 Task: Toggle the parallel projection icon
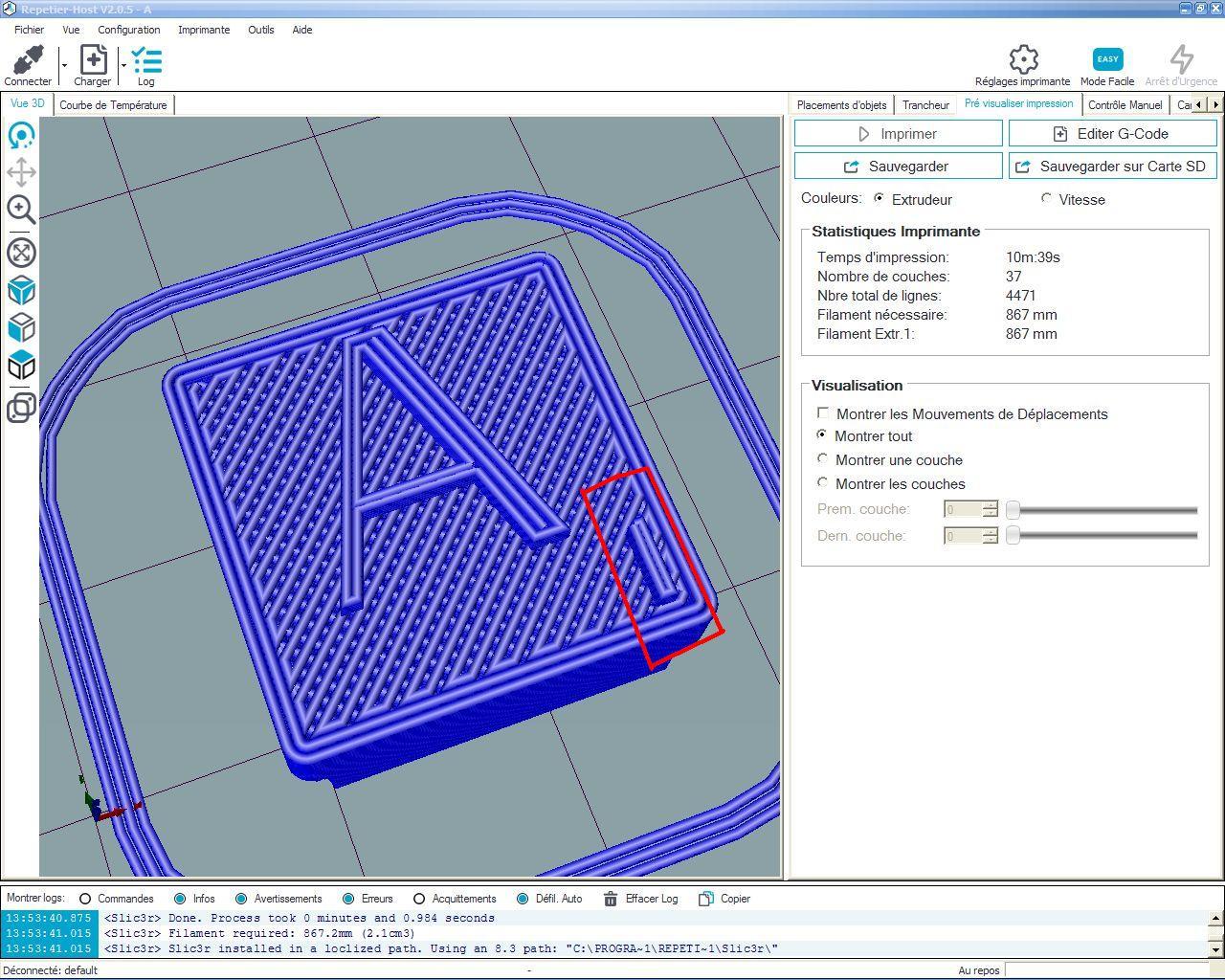pyautogui.click(x=21, y=409)
